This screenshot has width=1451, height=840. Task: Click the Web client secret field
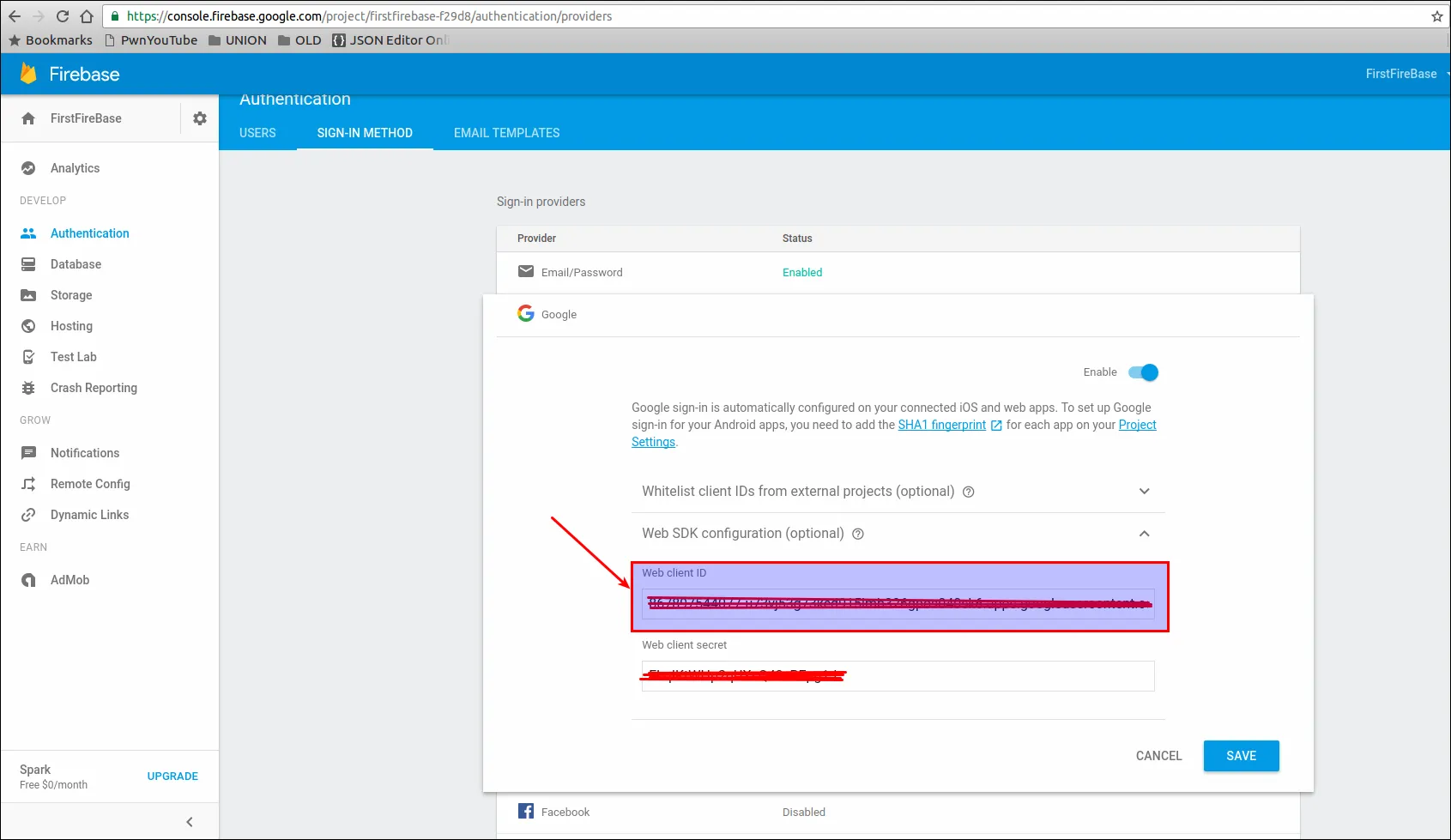(898, 676)
